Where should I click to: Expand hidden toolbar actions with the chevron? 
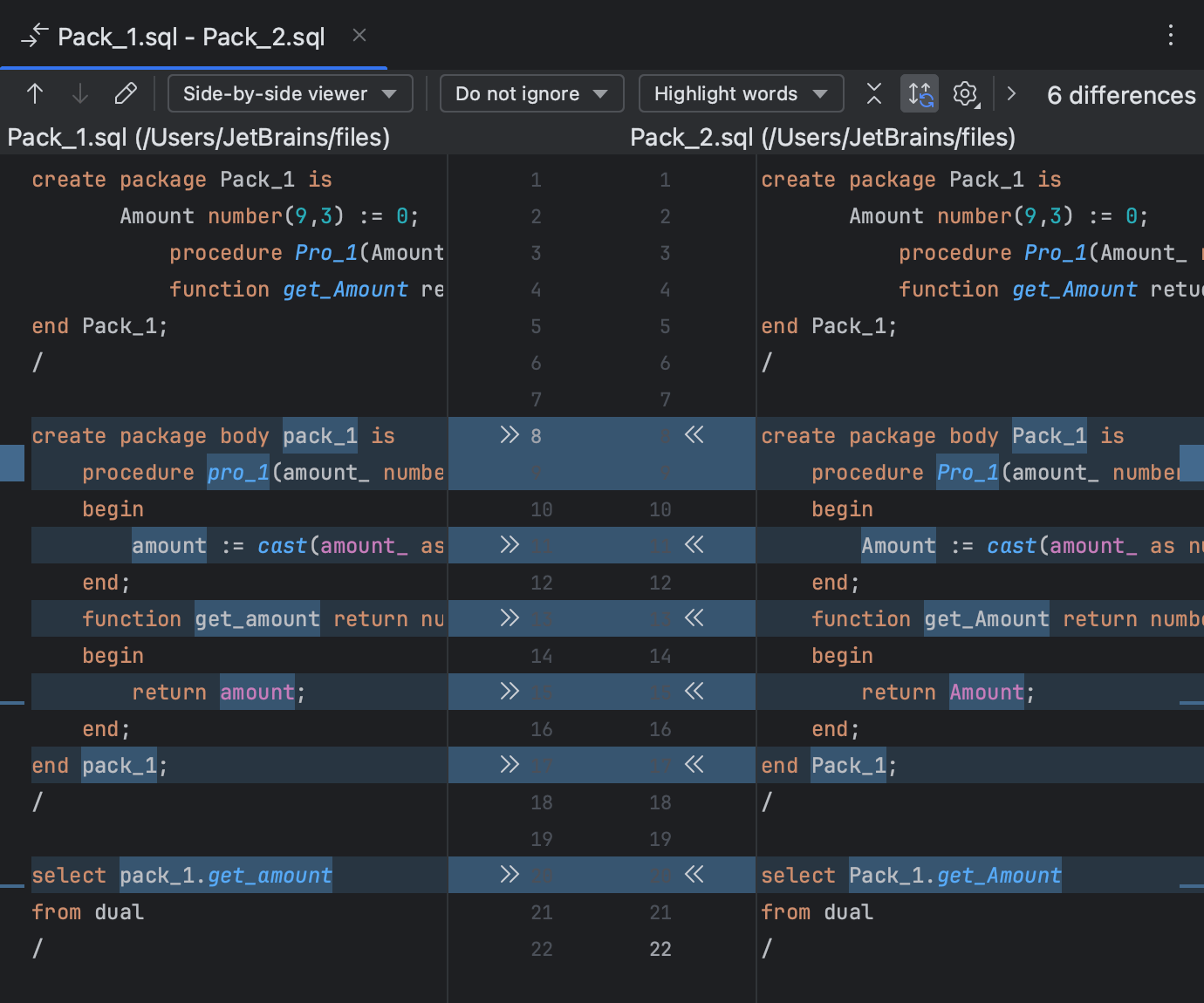[x=1011, y=93]
